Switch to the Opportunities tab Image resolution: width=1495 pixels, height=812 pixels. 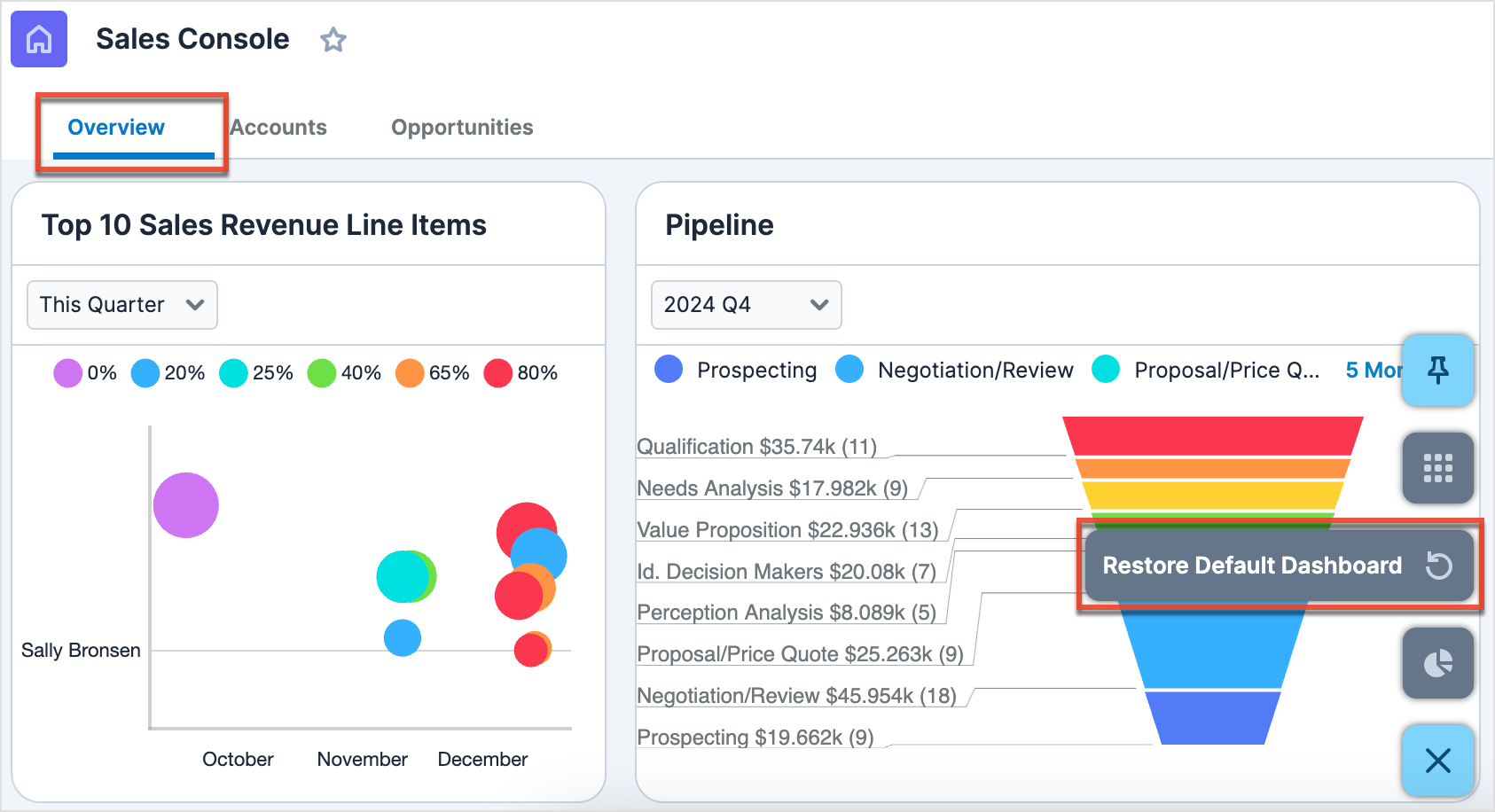(462, 127)
